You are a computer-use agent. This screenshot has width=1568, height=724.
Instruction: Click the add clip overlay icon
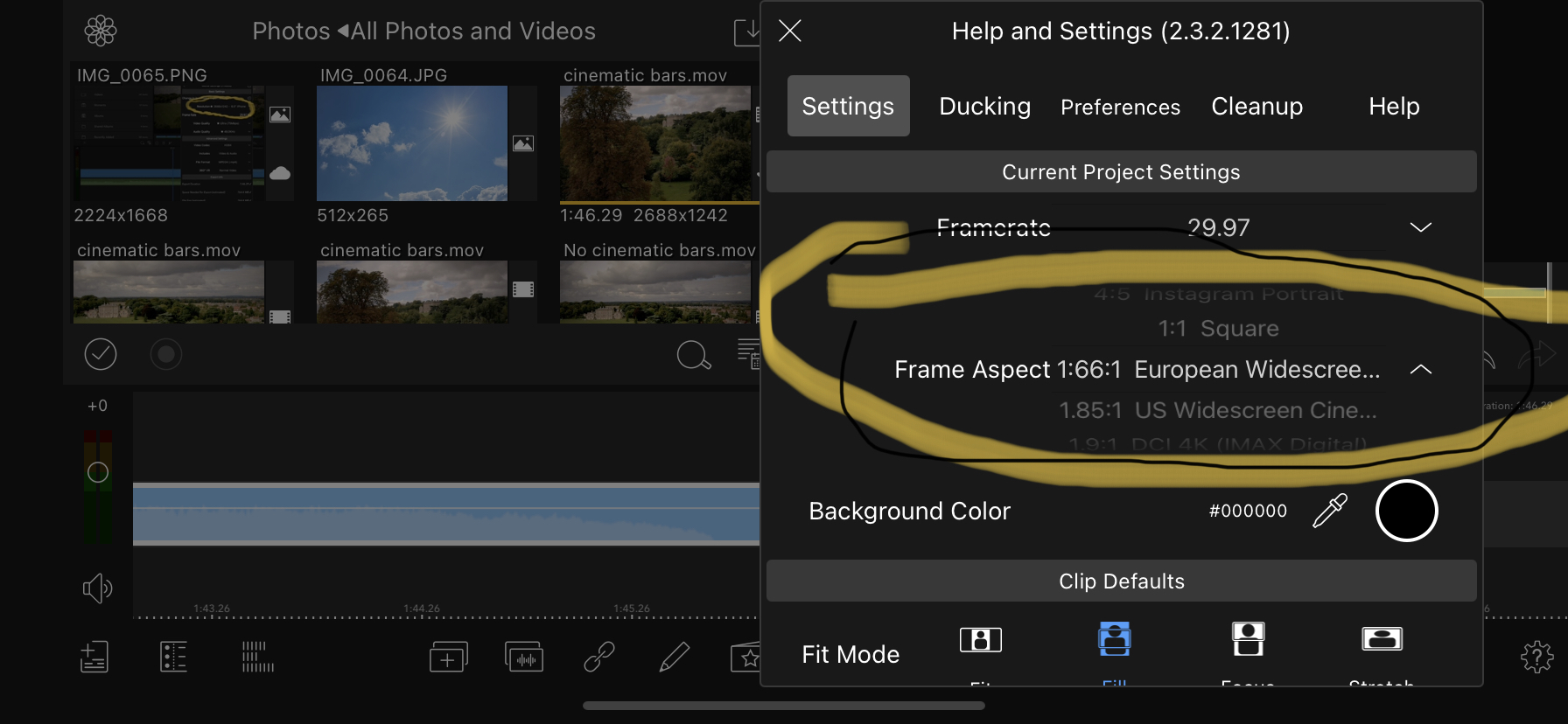(x=448, y=657)
